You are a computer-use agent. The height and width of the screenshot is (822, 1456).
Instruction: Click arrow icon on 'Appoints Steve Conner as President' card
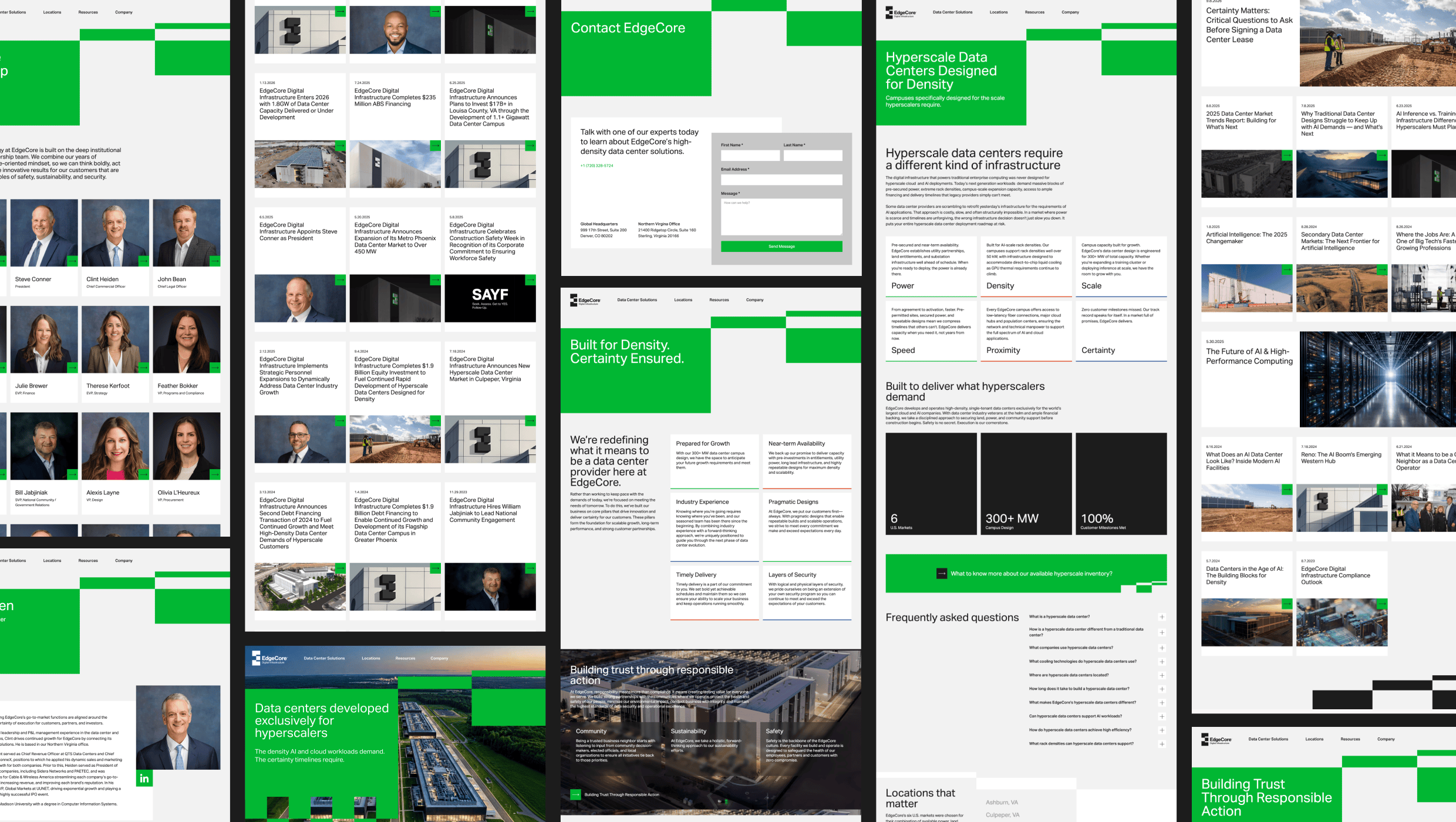[341, 280]
